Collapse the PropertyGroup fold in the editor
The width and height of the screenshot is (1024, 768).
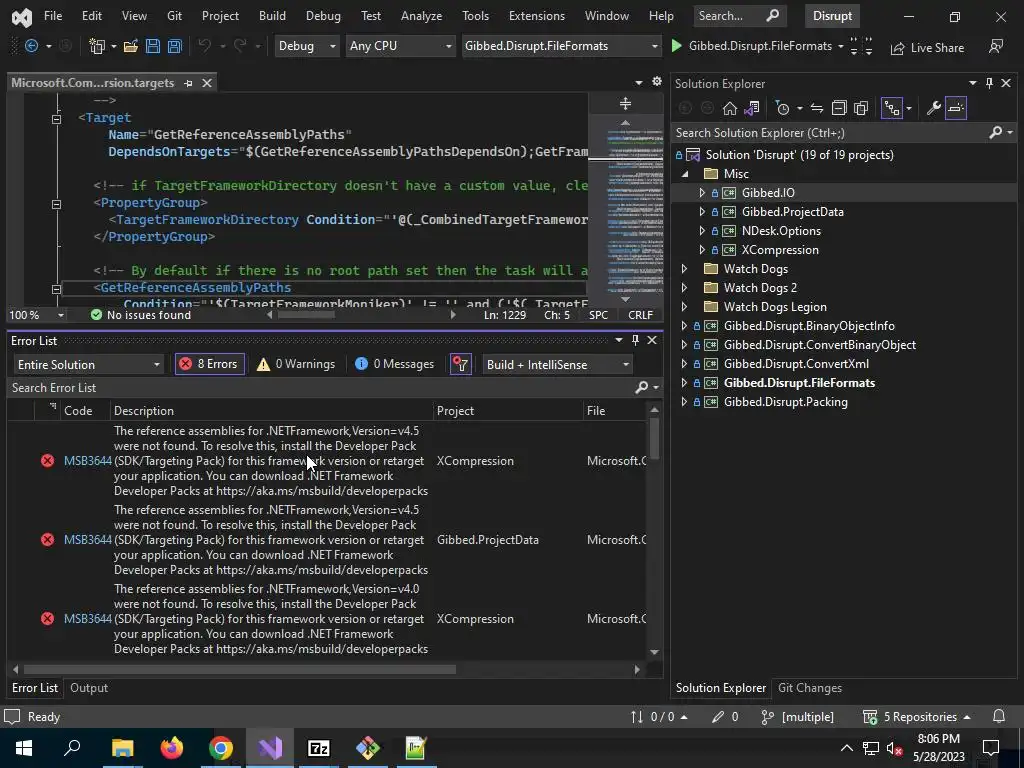coord(57,204)
